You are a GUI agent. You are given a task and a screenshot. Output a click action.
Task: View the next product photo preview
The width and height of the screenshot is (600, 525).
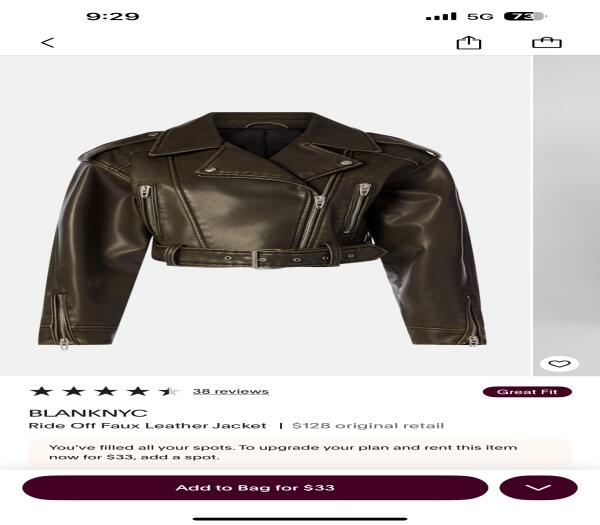567,215
